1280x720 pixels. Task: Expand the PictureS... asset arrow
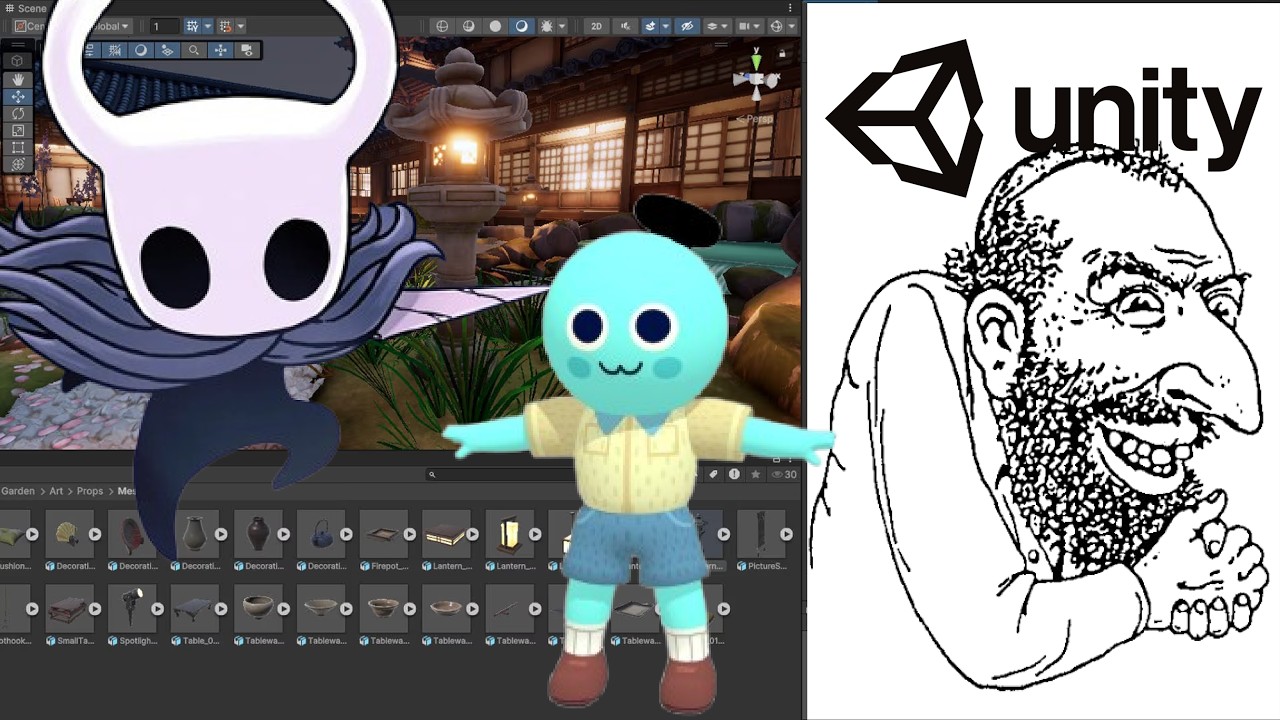click(787, 534)
